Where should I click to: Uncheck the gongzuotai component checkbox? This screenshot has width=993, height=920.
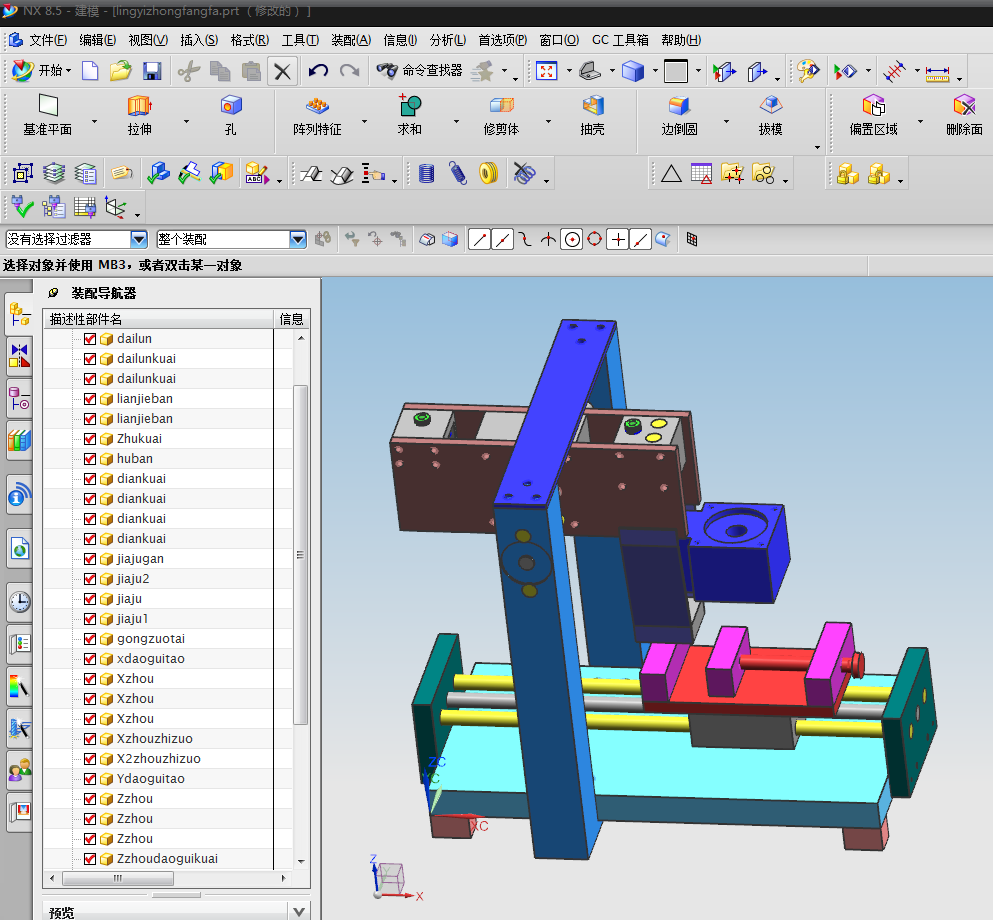(x=90, y=639)
